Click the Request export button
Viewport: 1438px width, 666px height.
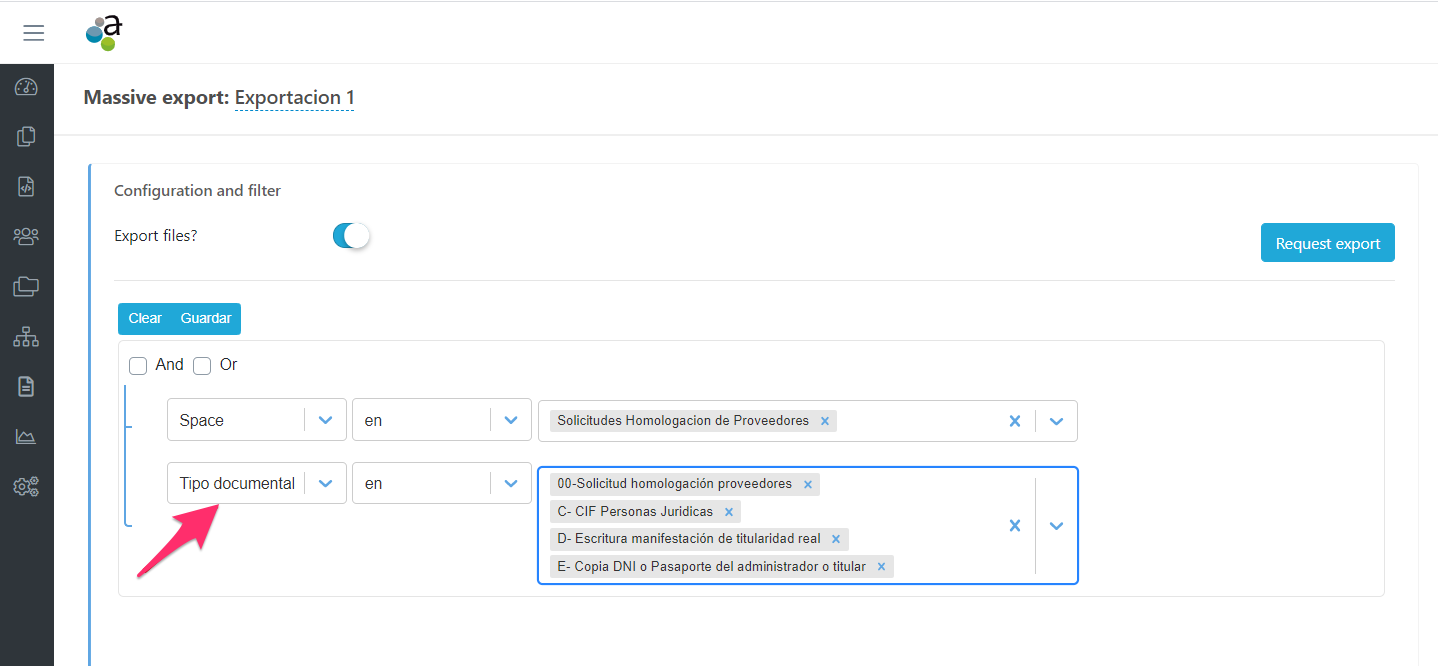[x=1327, y=243]
